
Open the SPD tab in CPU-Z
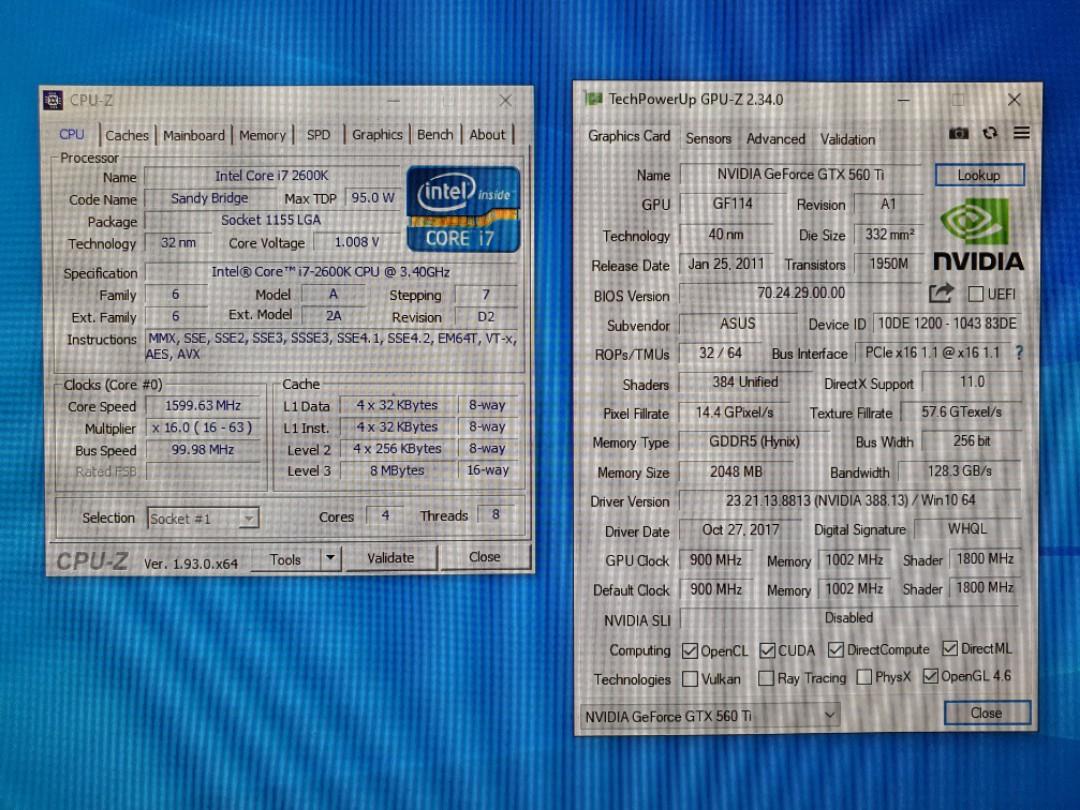319,134
